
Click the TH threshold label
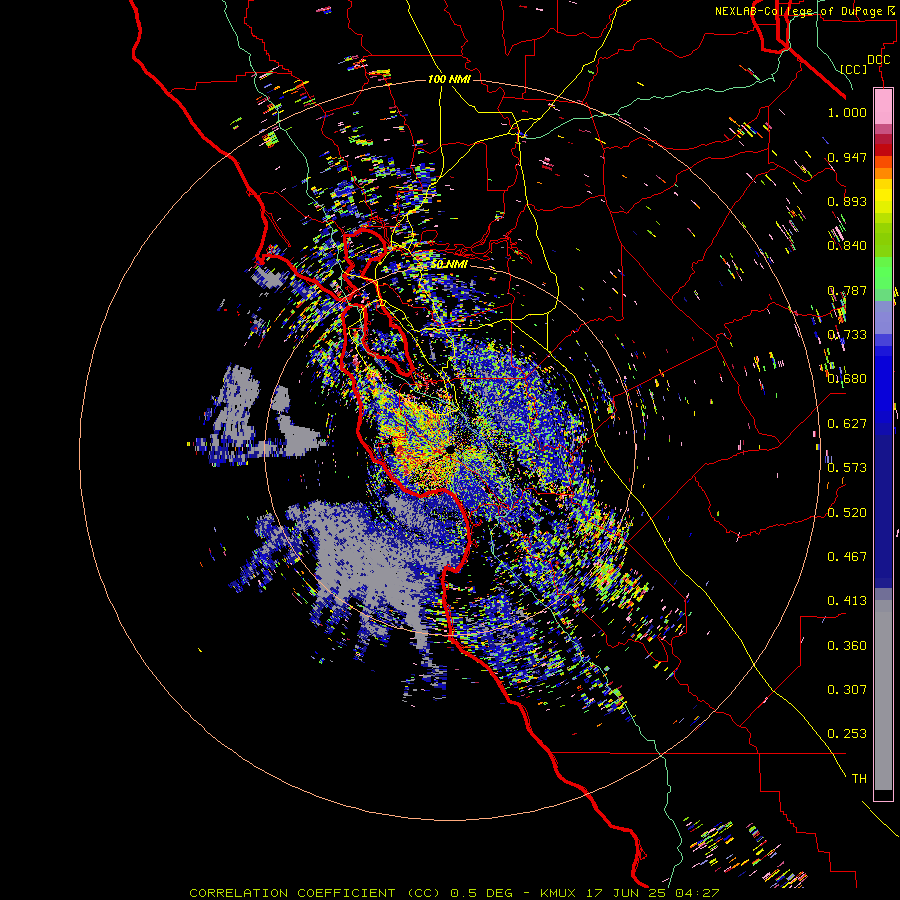(x=859, y=779)
